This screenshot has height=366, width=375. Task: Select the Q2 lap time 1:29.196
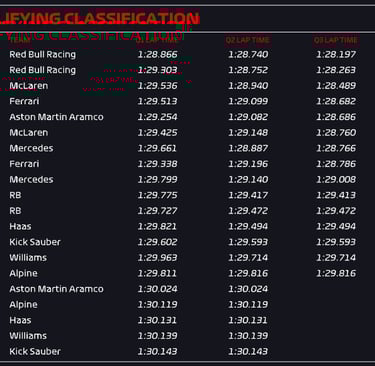point(248,164)
